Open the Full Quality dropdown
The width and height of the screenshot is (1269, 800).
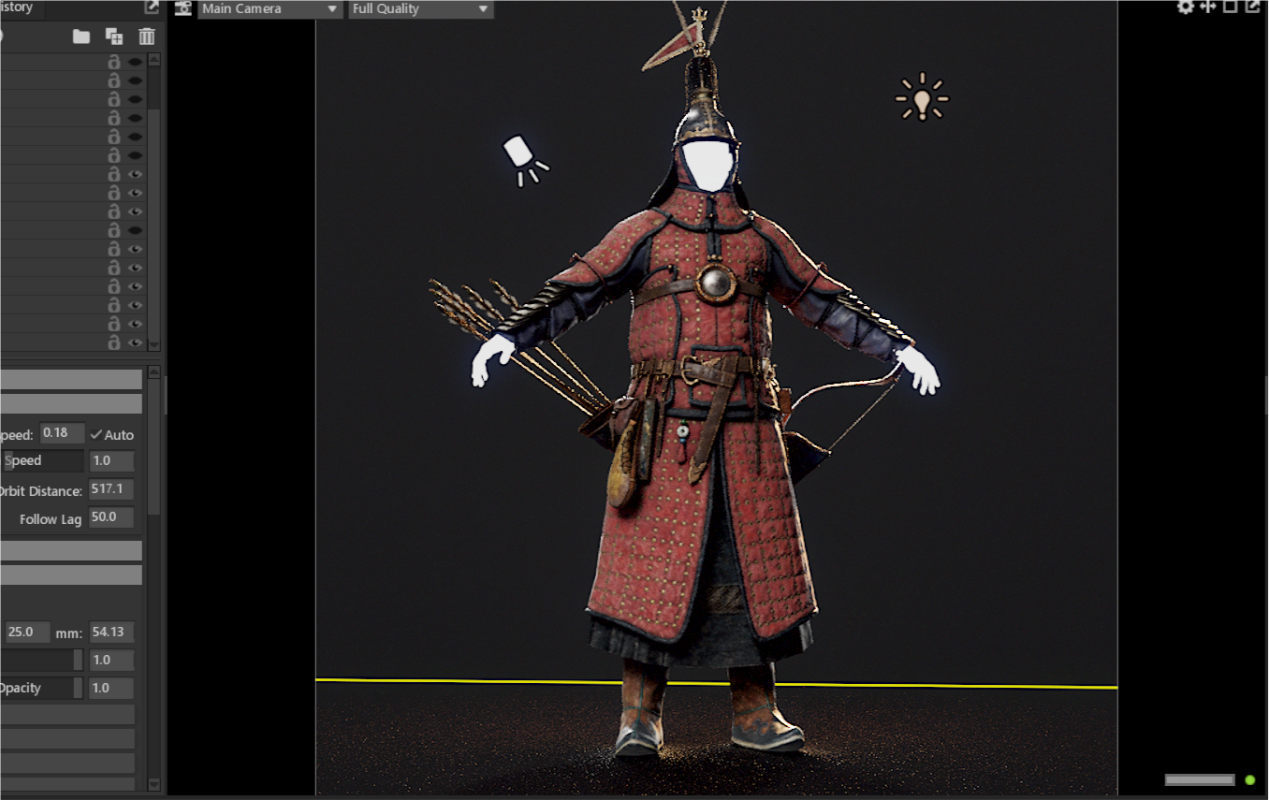tap(421, 9)
